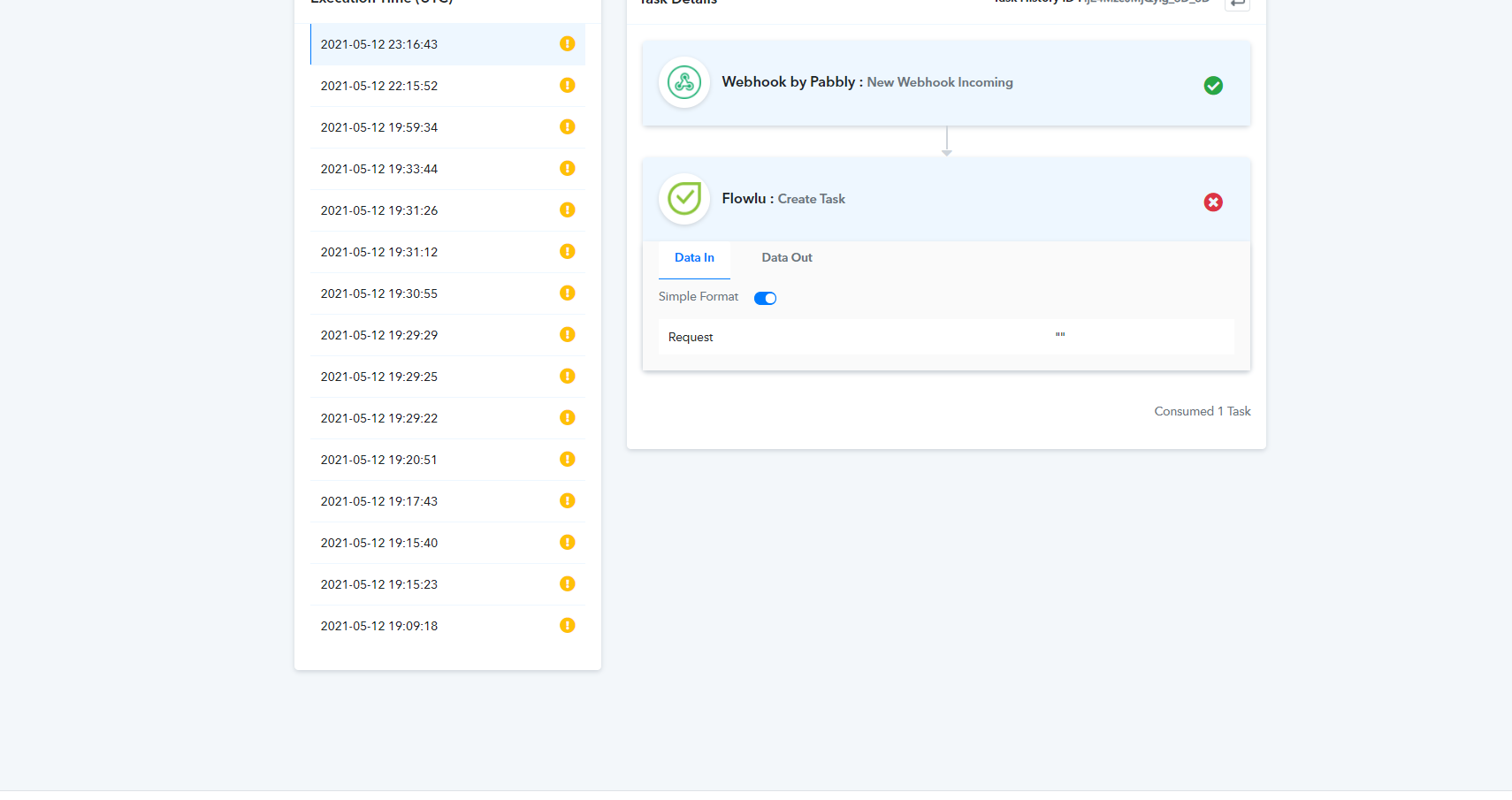Select execution 2021-05-12 19:29:29
This screenshot has width=1512, height=800.
(x=447, y=335)
